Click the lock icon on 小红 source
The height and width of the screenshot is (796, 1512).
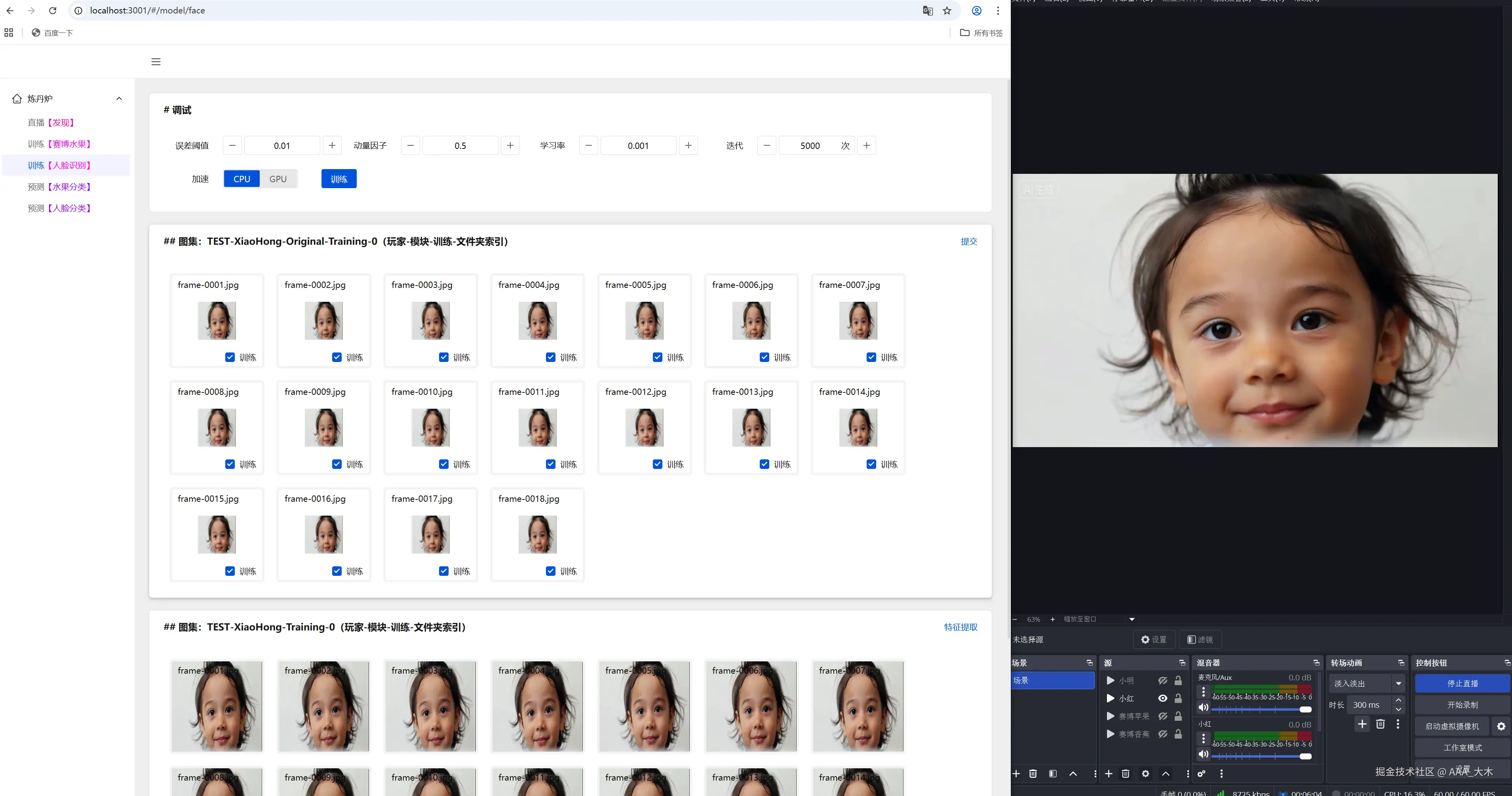(1178, 698)
